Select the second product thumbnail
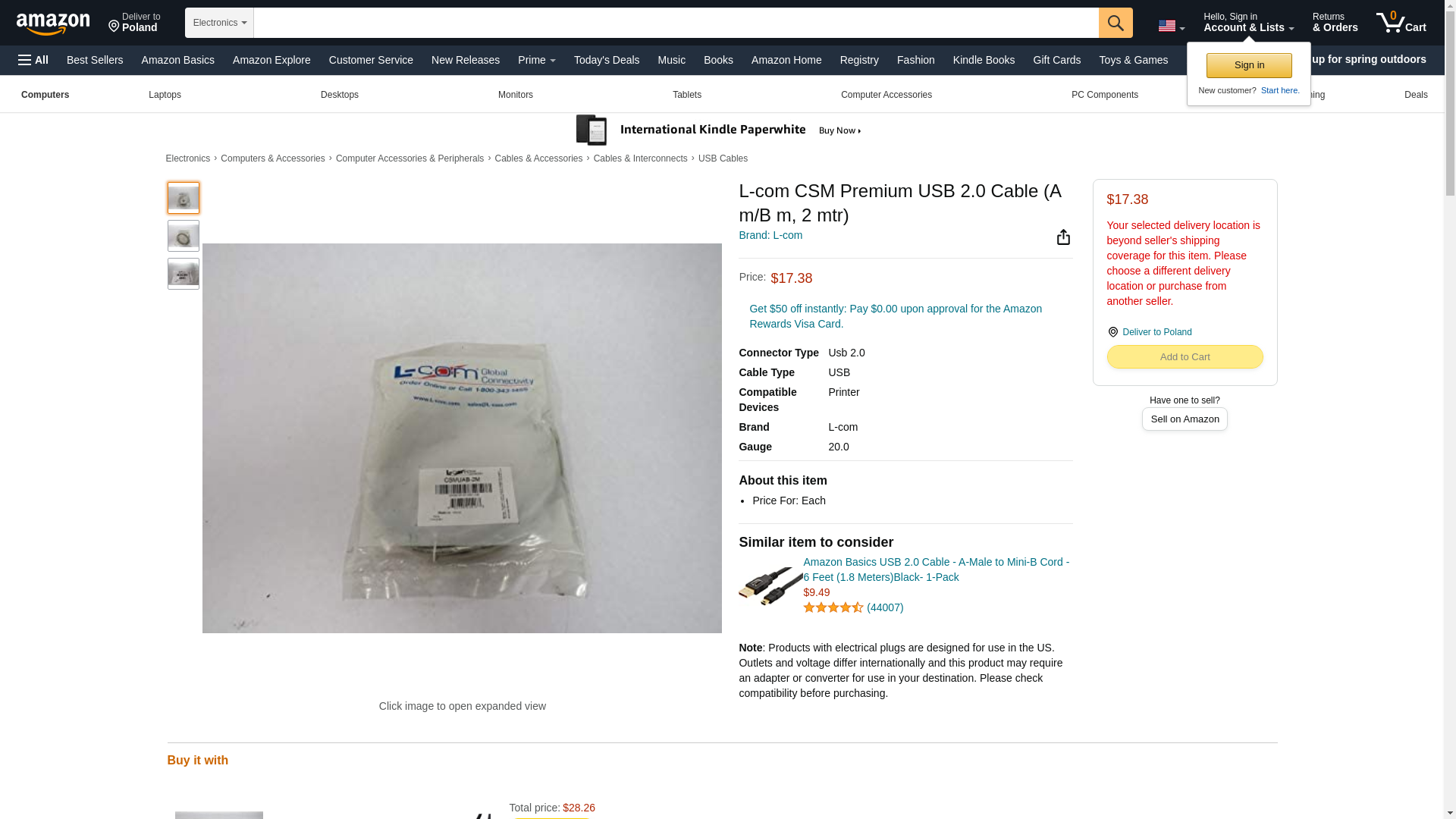1456x819 pixels. (x=183, y=236)
